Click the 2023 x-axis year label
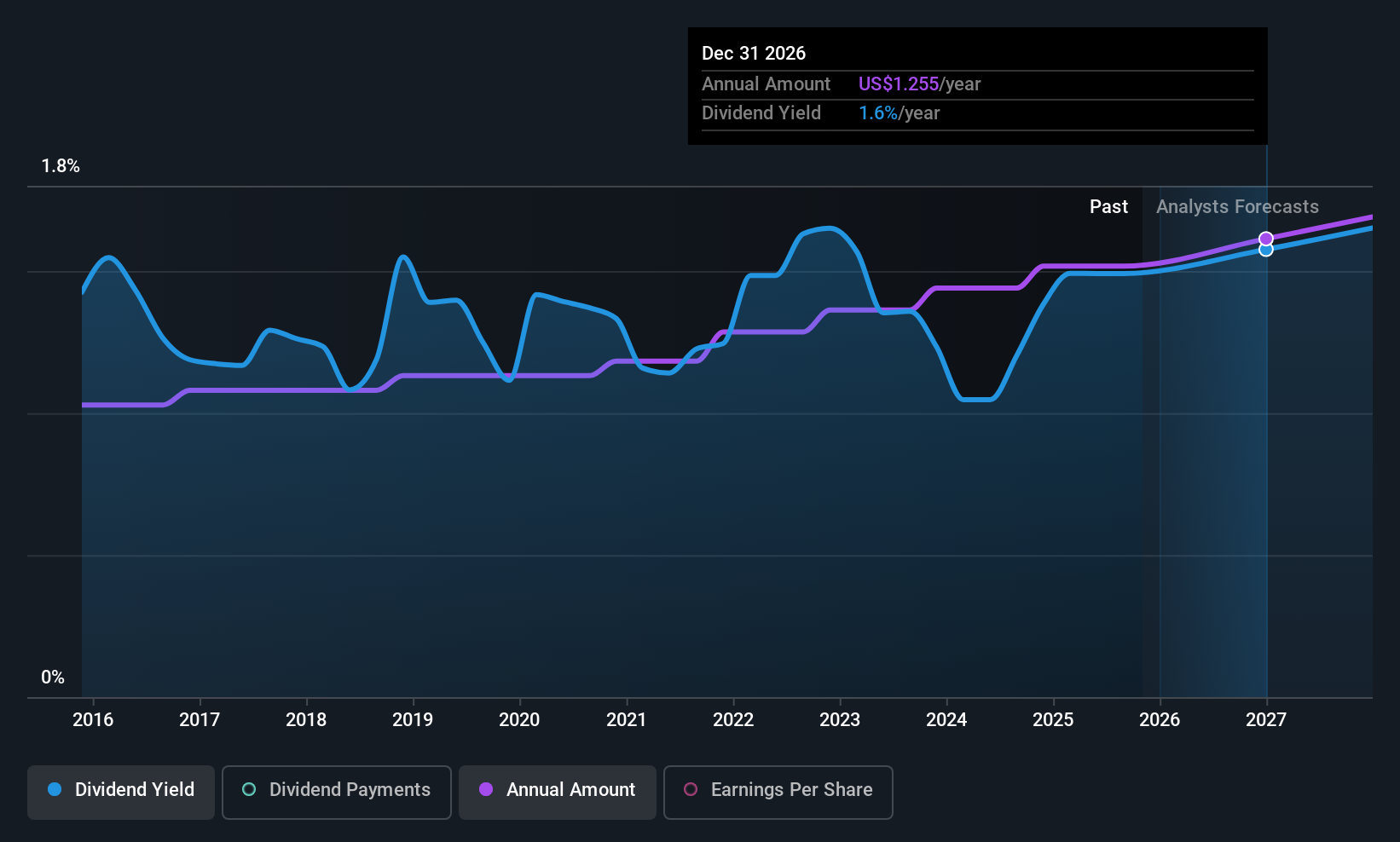 point(840,720)
